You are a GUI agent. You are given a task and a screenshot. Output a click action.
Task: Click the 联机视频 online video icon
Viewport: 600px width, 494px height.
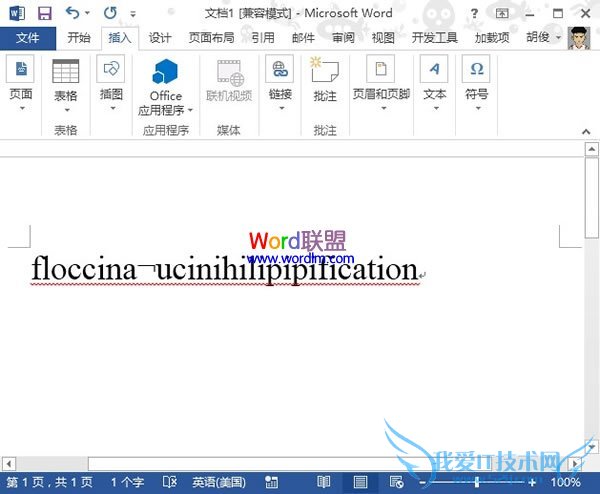pos(230,72)
